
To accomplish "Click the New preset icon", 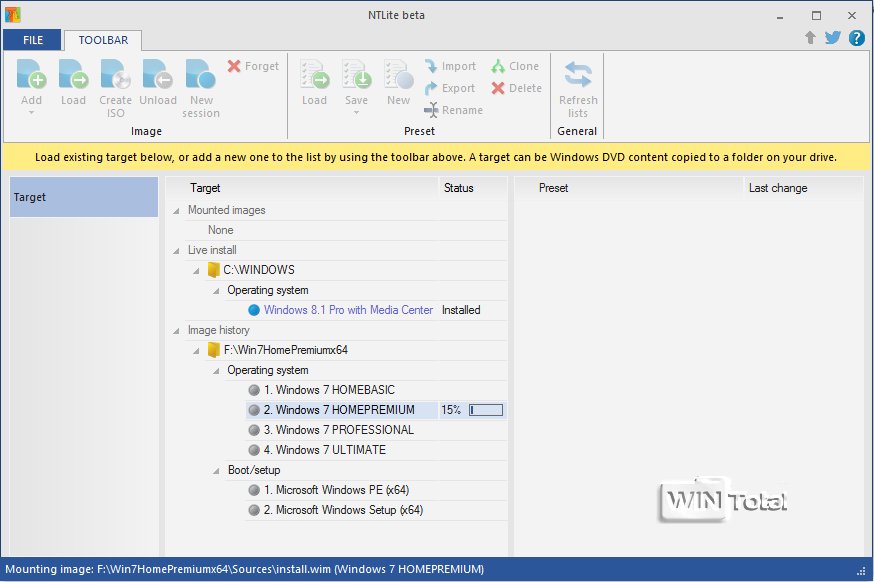I will pyautogui.click(x=399, y=74).
